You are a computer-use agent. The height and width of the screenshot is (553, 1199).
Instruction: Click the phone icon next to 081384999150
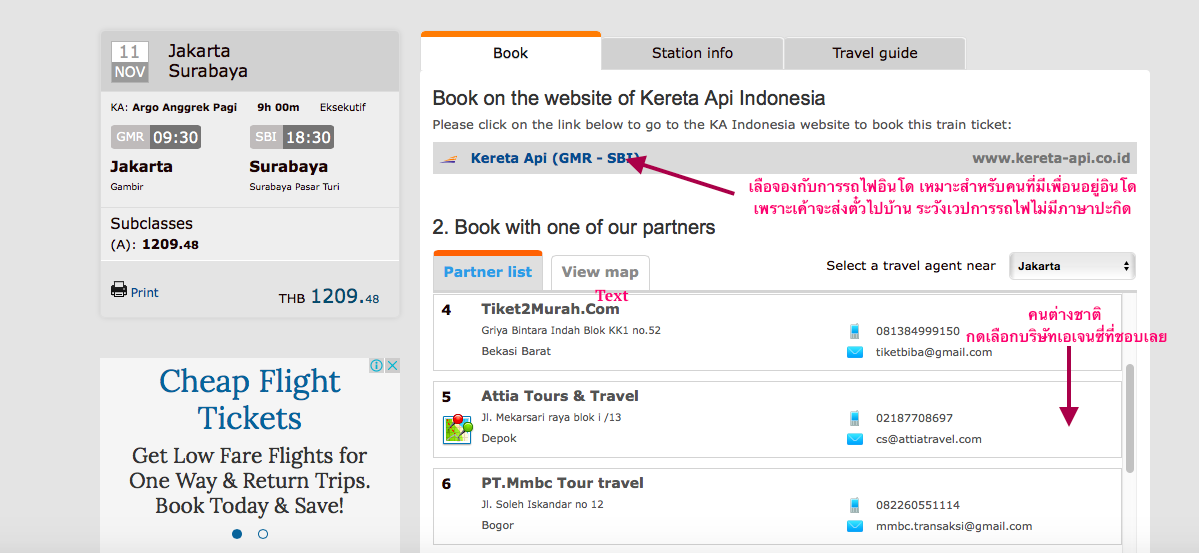[x=854, y=331]
